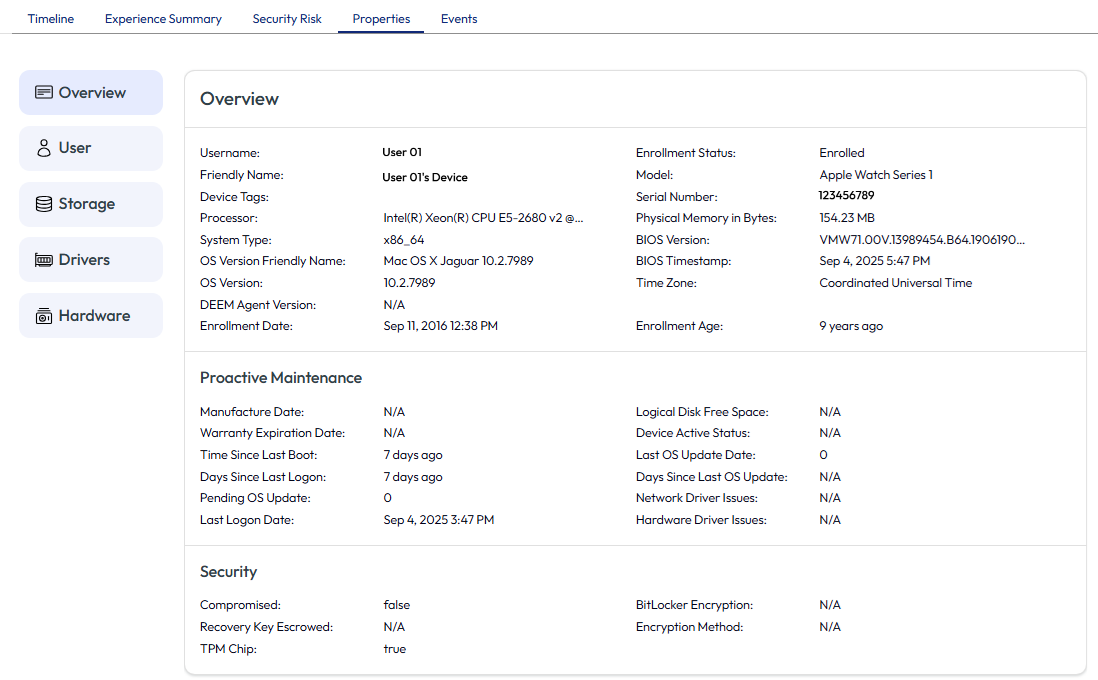Open the Hardware label in the sidebar
The height and width of the screenshot is (680, 1098).
(x=95, y=316)
